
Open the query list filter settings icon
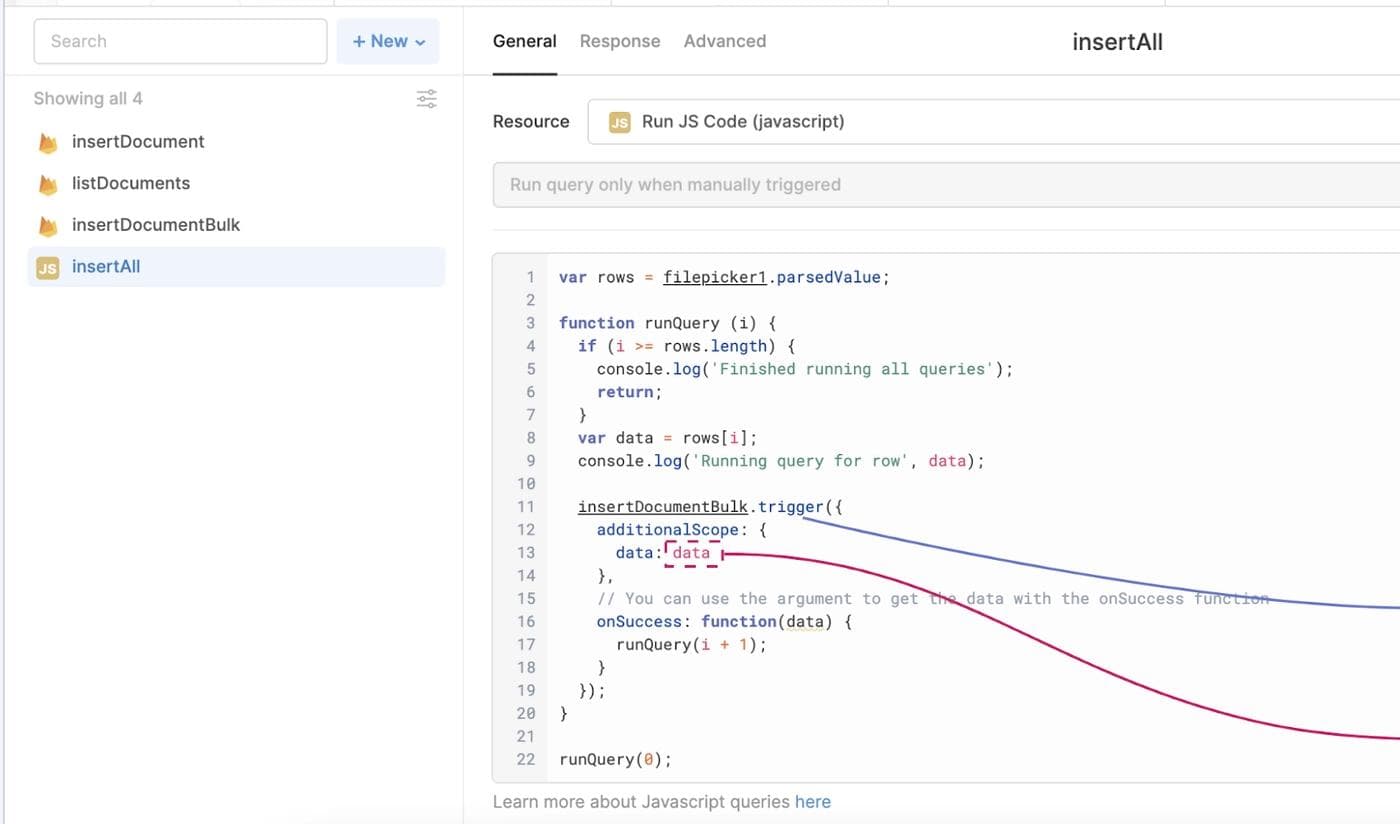tap(426, 99)
